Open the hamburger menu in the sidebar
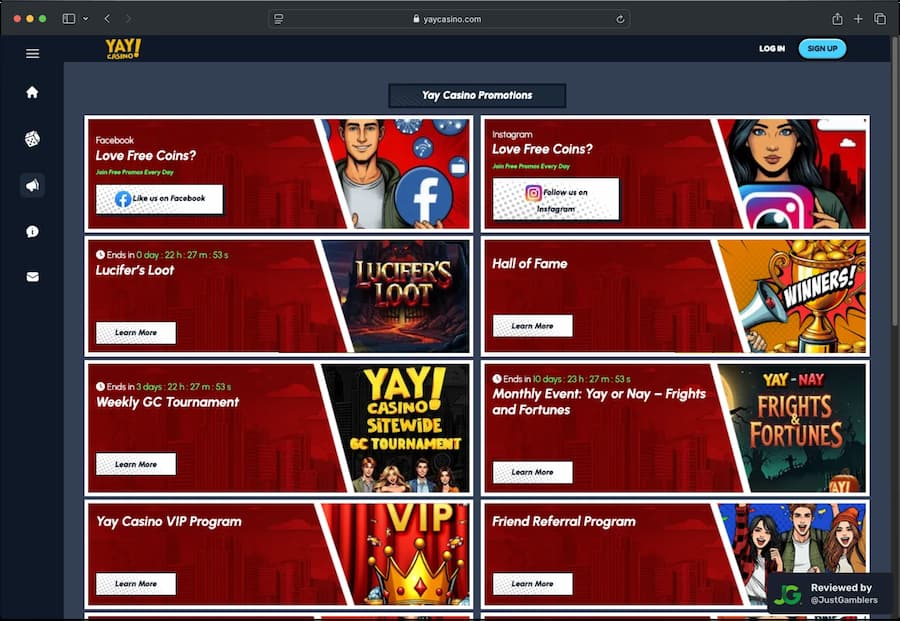 click(x=32, y=53)
